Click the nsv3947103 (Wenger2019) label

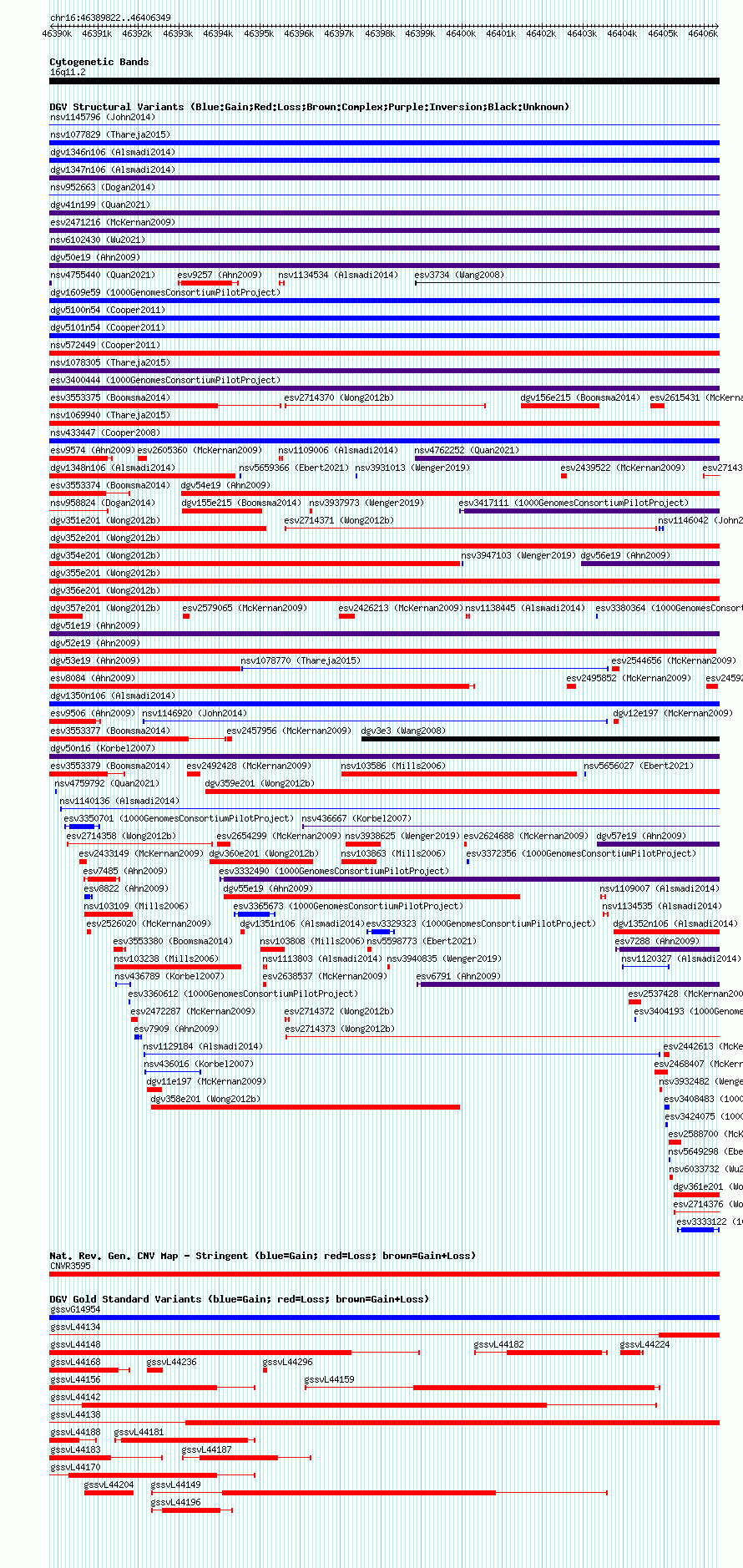point(518,555)
